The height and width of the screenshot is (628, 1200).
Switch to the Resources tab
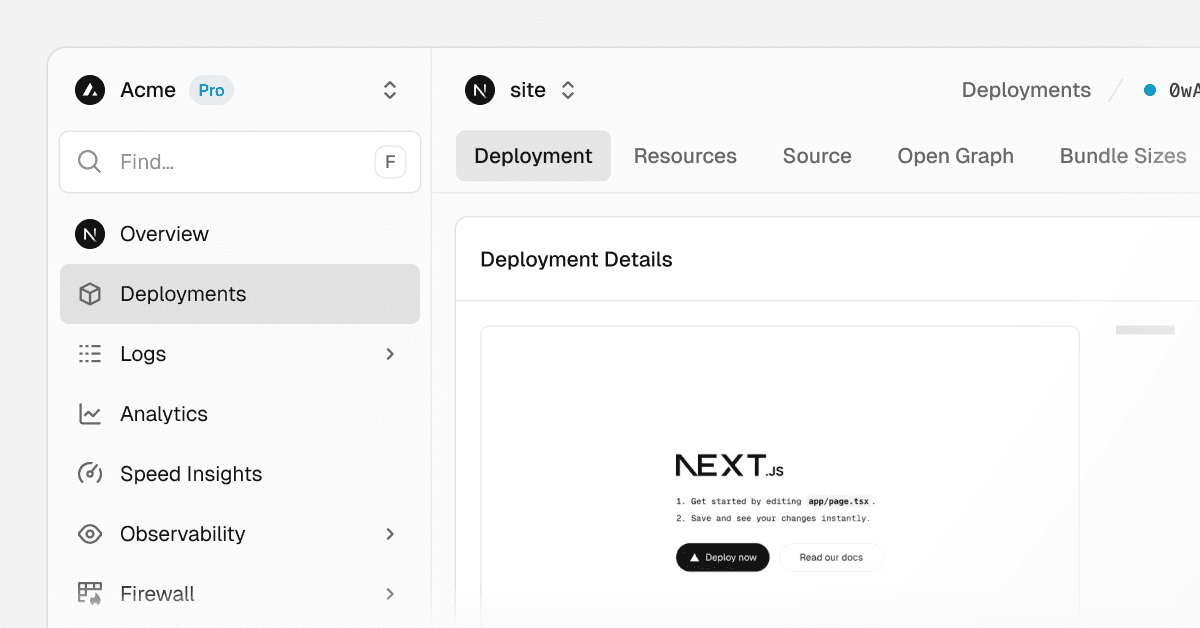[x=685, y=156]
